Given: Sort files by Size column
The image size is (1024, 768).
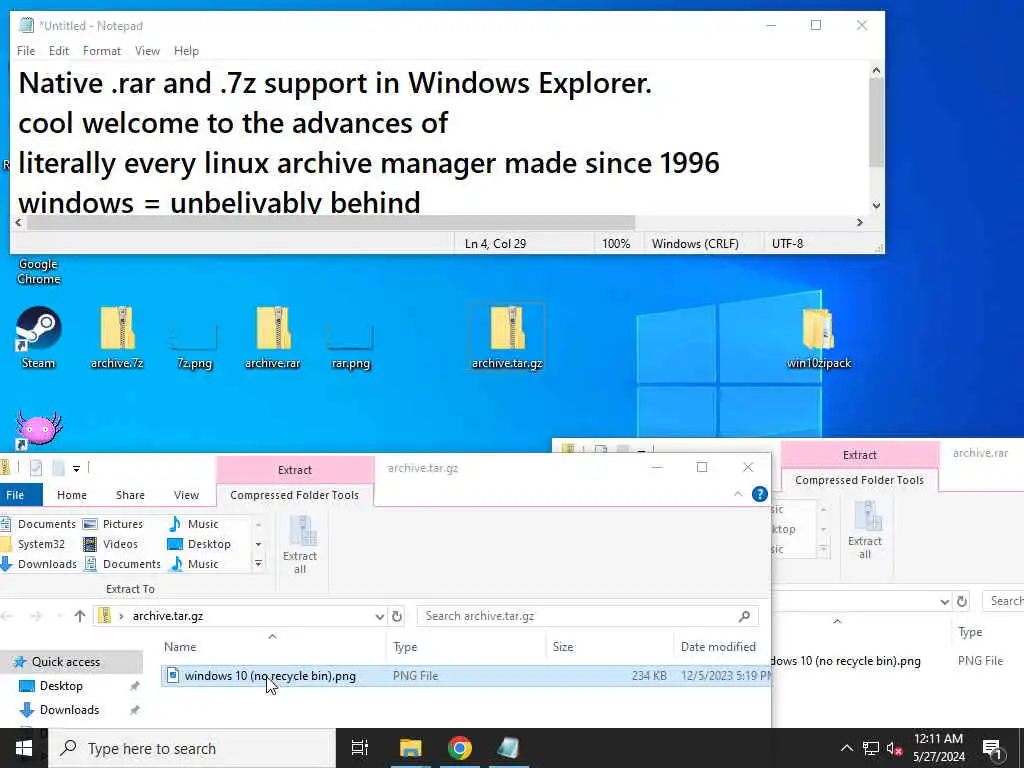Looking at the screenshot, I should tap(609, 647).
